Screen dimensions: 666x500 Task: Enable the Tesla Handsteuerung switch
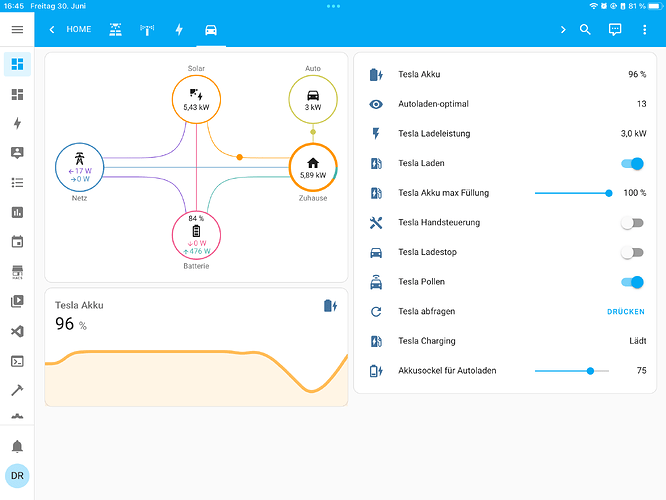click(x=632, y=223)
